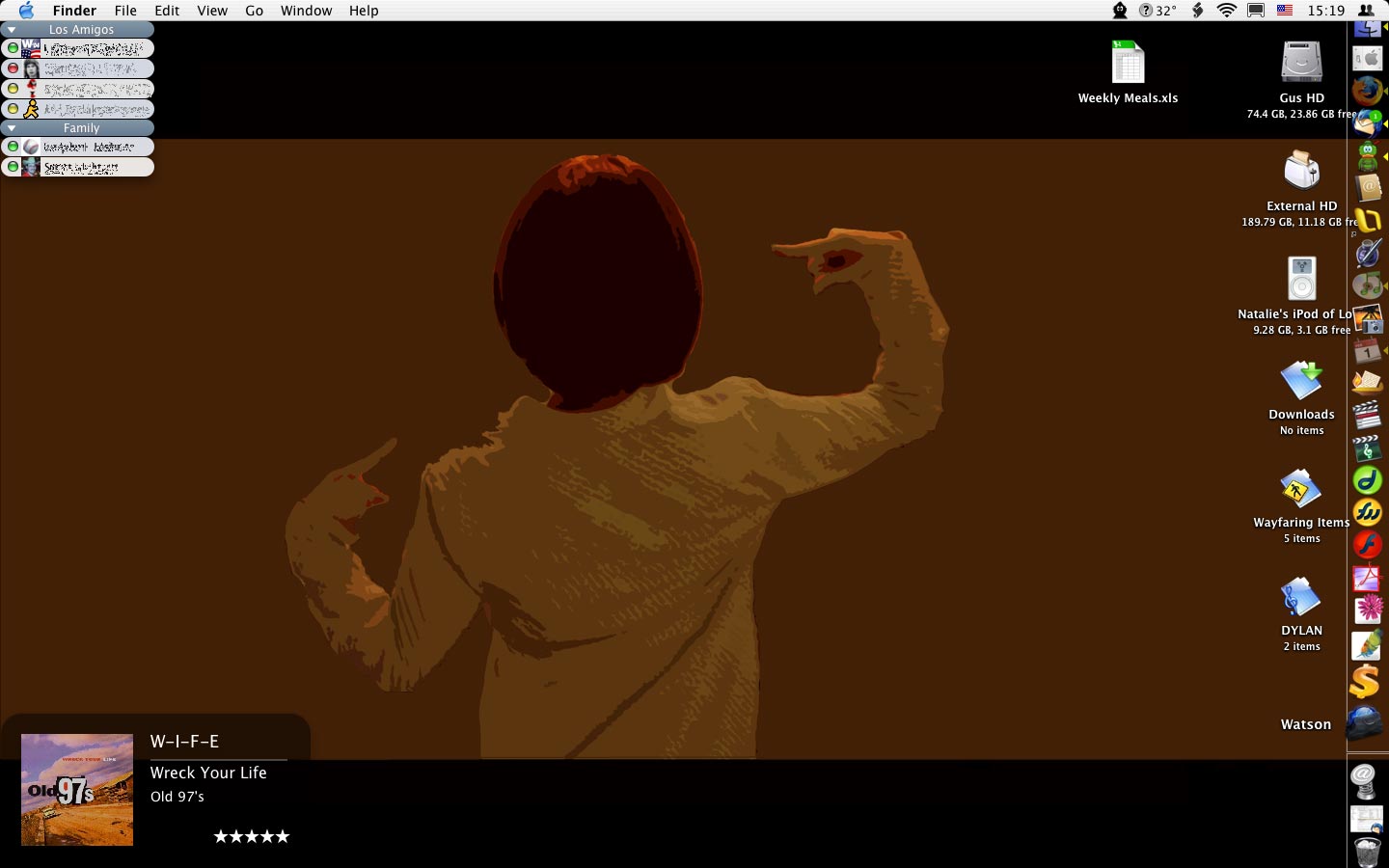Screen dimensions: 1389x868
Task: Select the buddy with the AIM running-man avatar
Action: click(x=78, y=109)
